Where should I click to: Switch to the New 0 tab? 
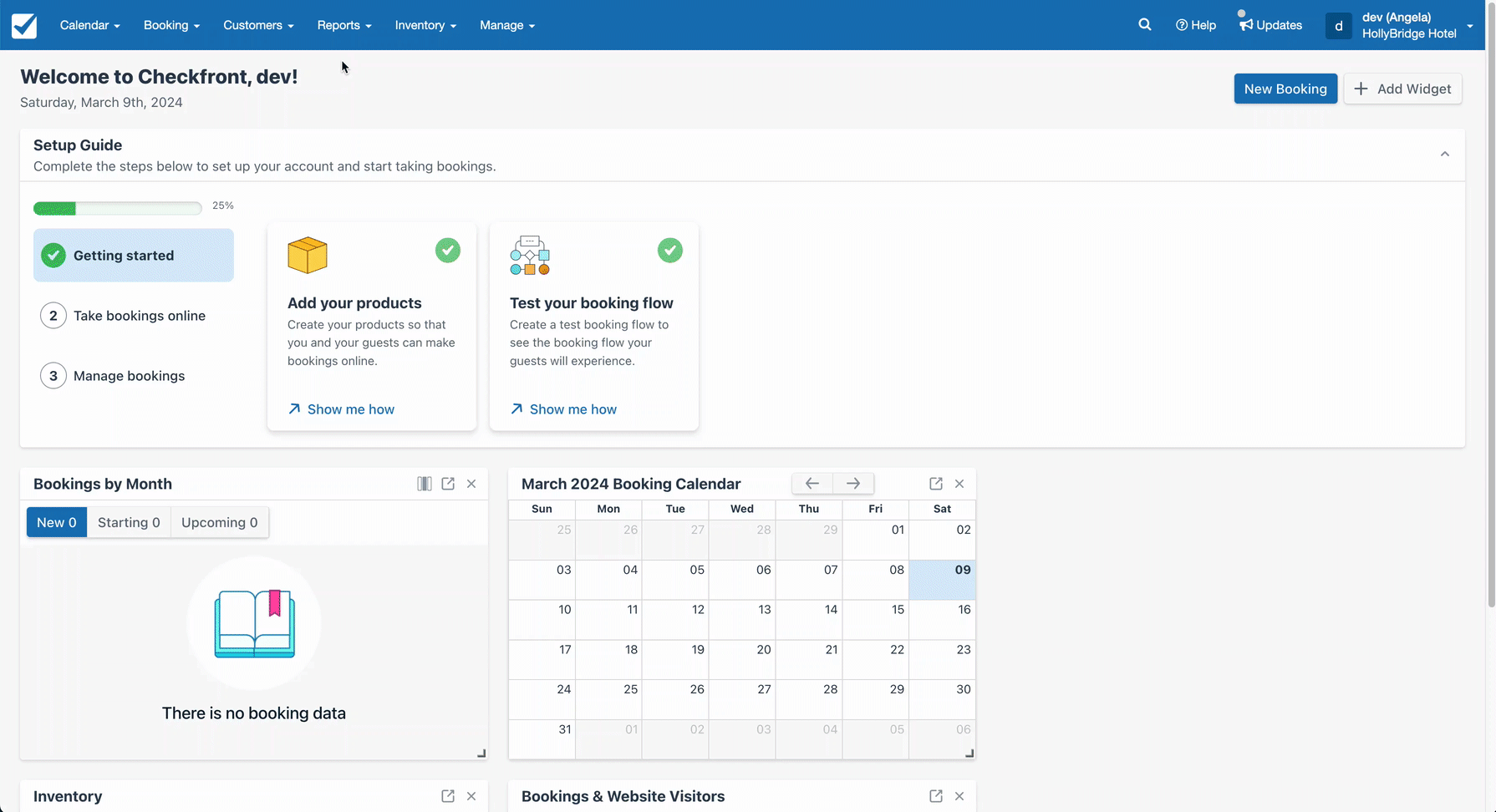click(57, 522)
